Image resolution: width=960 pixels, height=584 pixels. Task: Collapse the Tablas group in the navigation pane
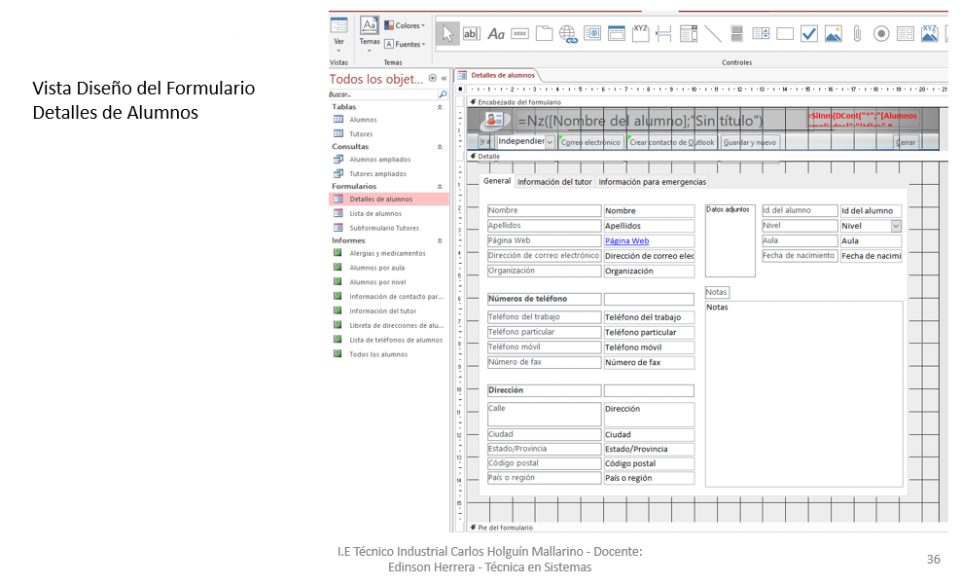(x=440, y=106)
